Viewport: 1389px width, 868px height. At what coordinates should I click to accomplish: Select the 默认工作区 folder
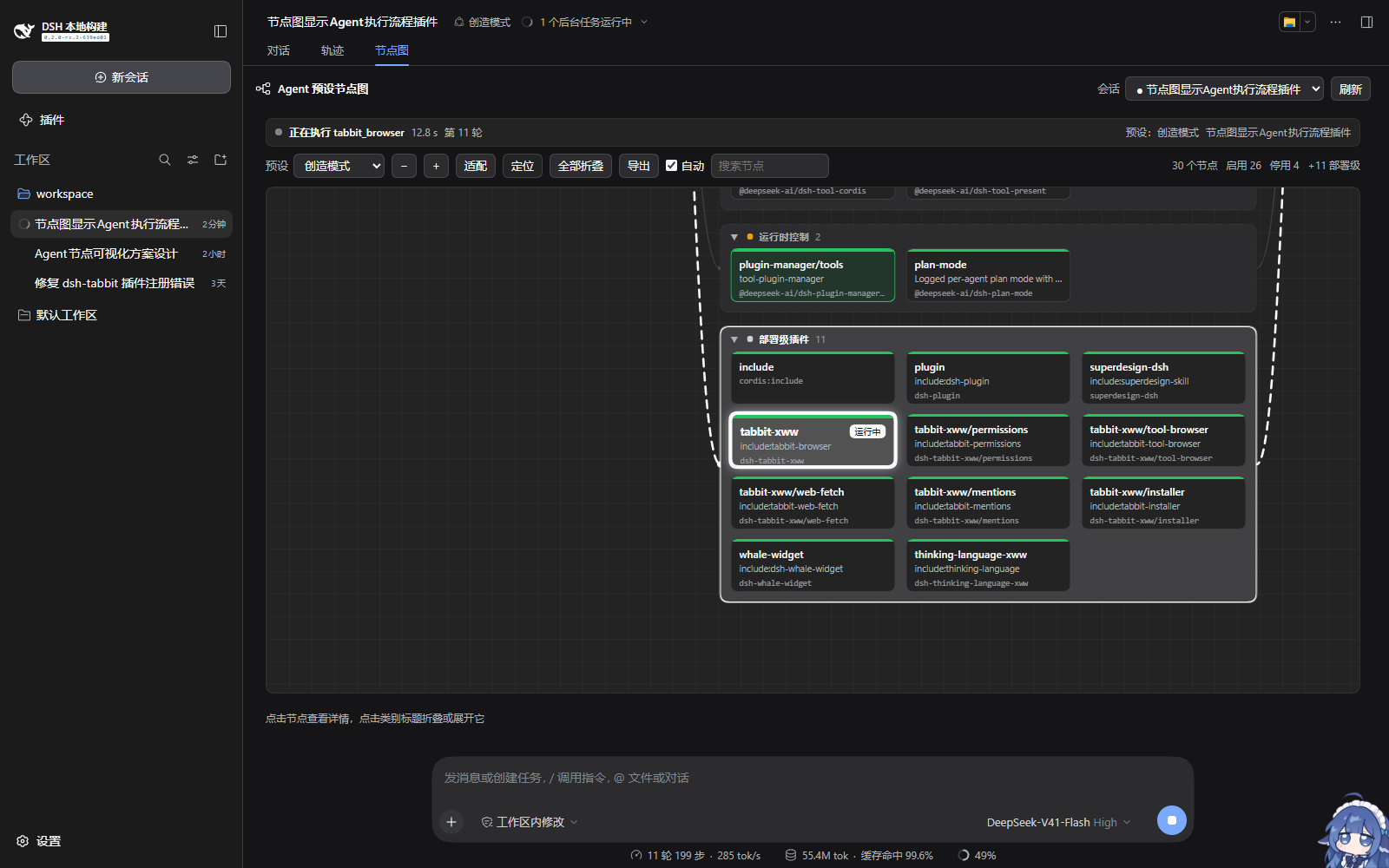point(122,315)
